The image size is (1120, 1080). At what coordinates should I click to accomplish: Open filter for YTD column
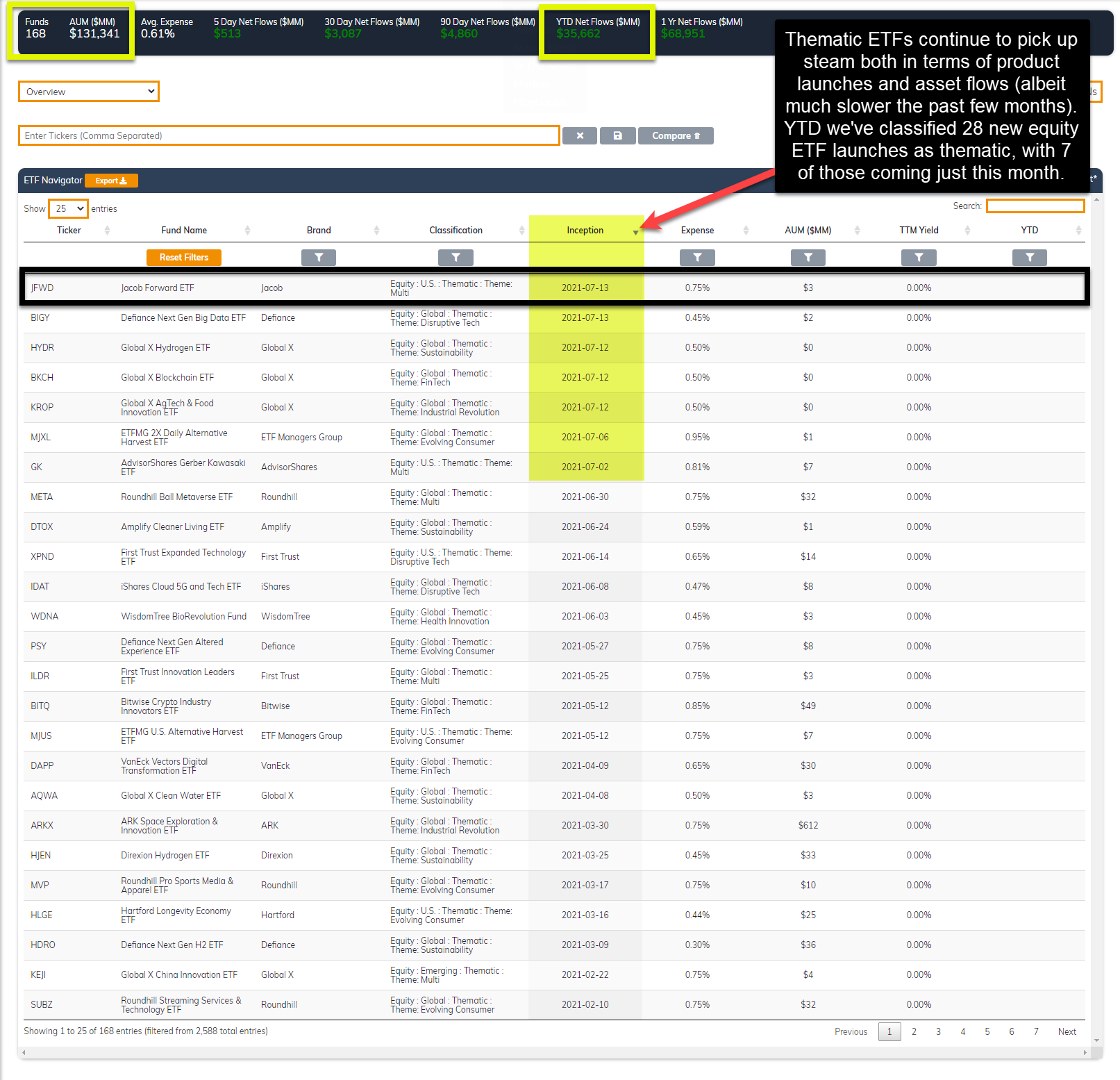tap(1030, 258)
